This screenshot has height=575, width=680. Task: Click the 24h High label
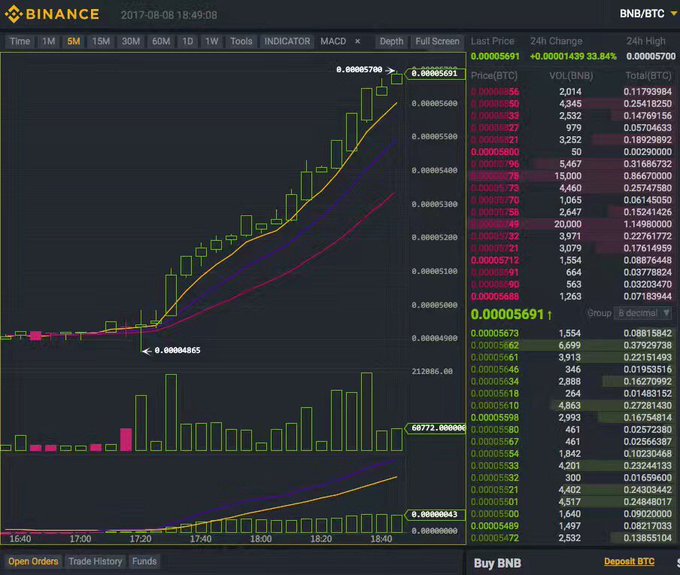tap(646, 41)
